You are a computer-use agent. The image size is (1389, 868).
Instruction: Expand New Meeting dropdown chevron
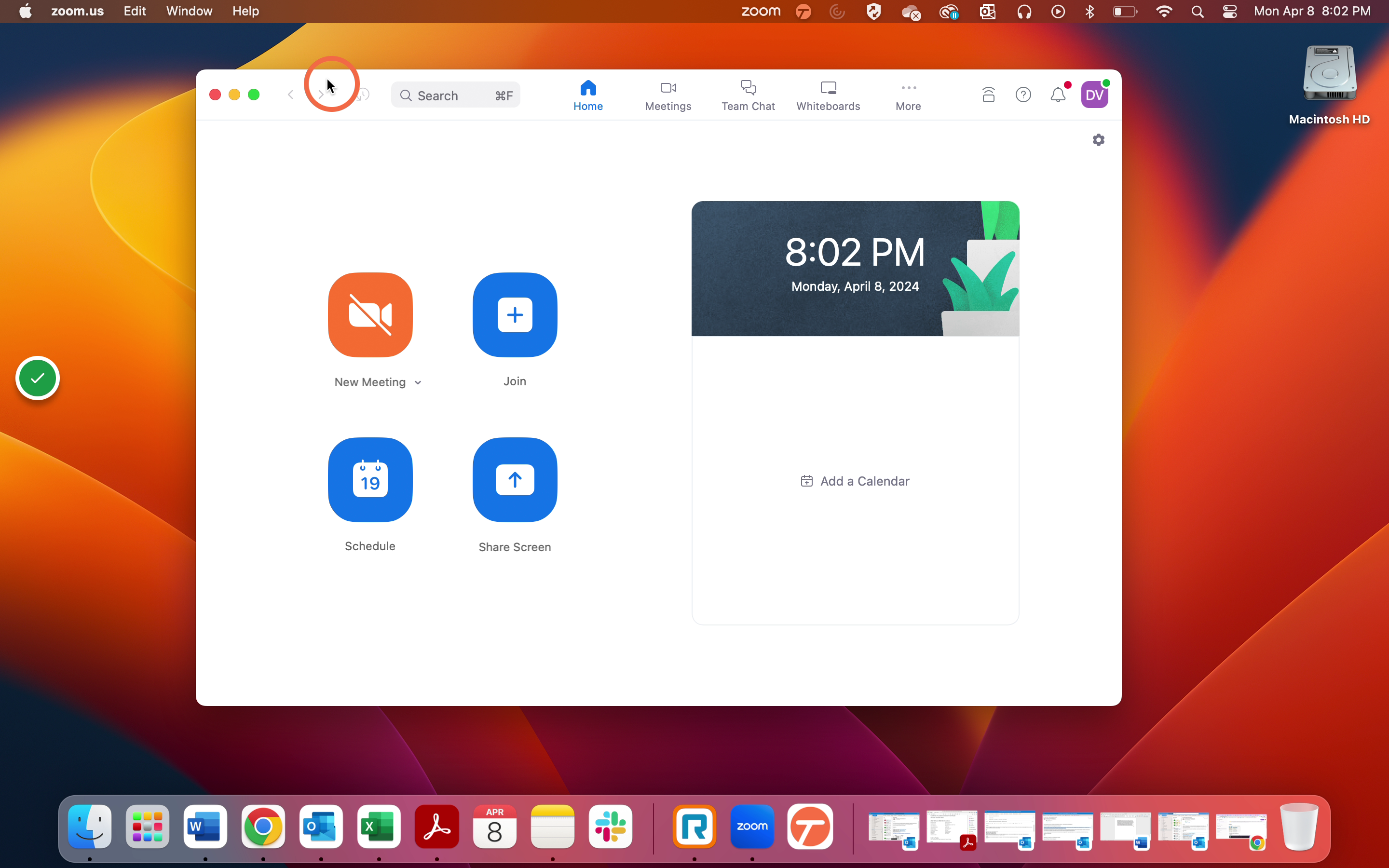pyautogui.click(x=418, y=383)
